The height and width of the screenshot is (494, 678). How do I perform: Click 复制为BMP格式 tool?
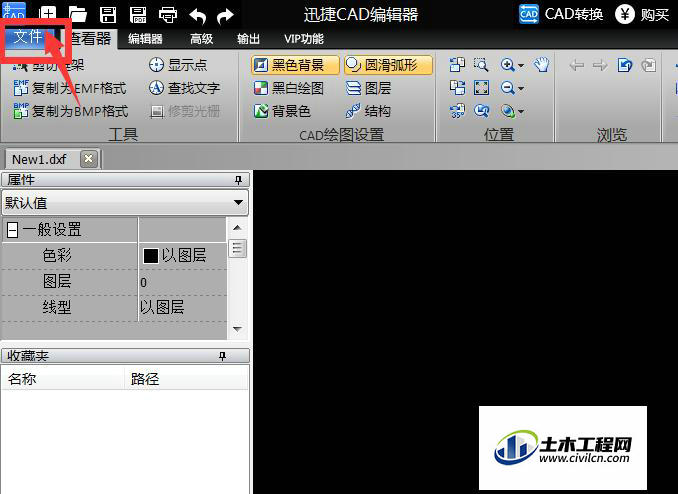pos(71,111)
